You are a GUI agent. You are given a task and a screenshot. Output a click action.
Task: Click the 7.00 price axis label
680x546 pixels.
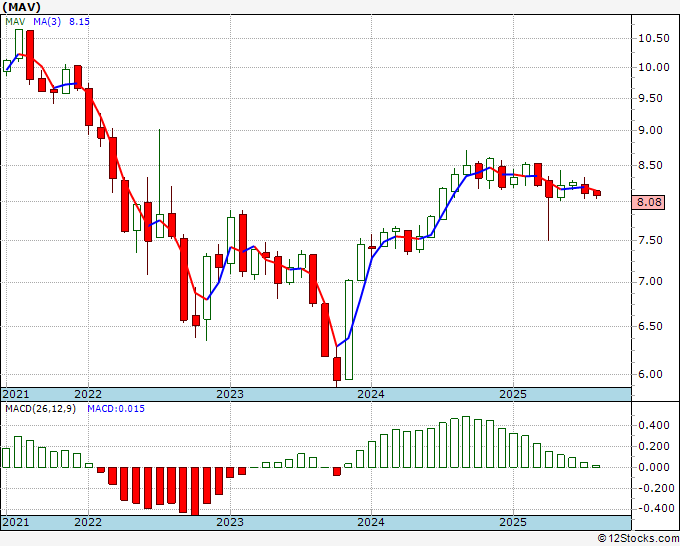[x=650, y=281]
